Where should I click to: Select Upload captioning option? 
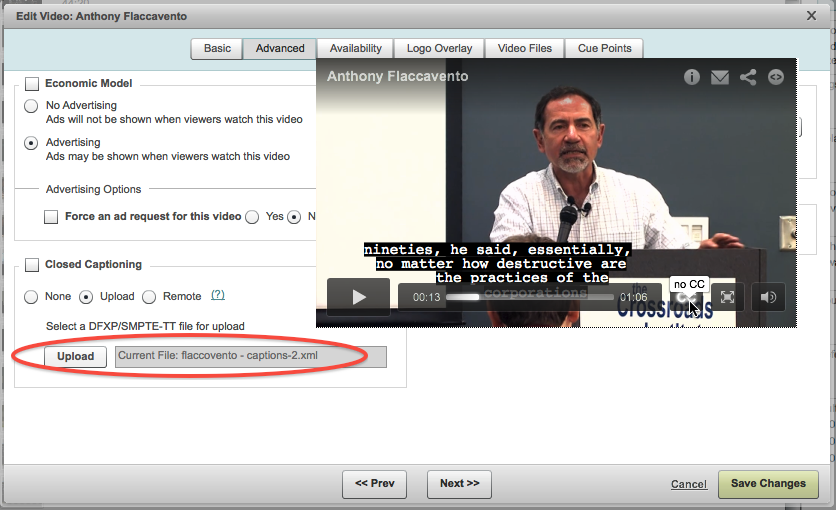point(86,297)
